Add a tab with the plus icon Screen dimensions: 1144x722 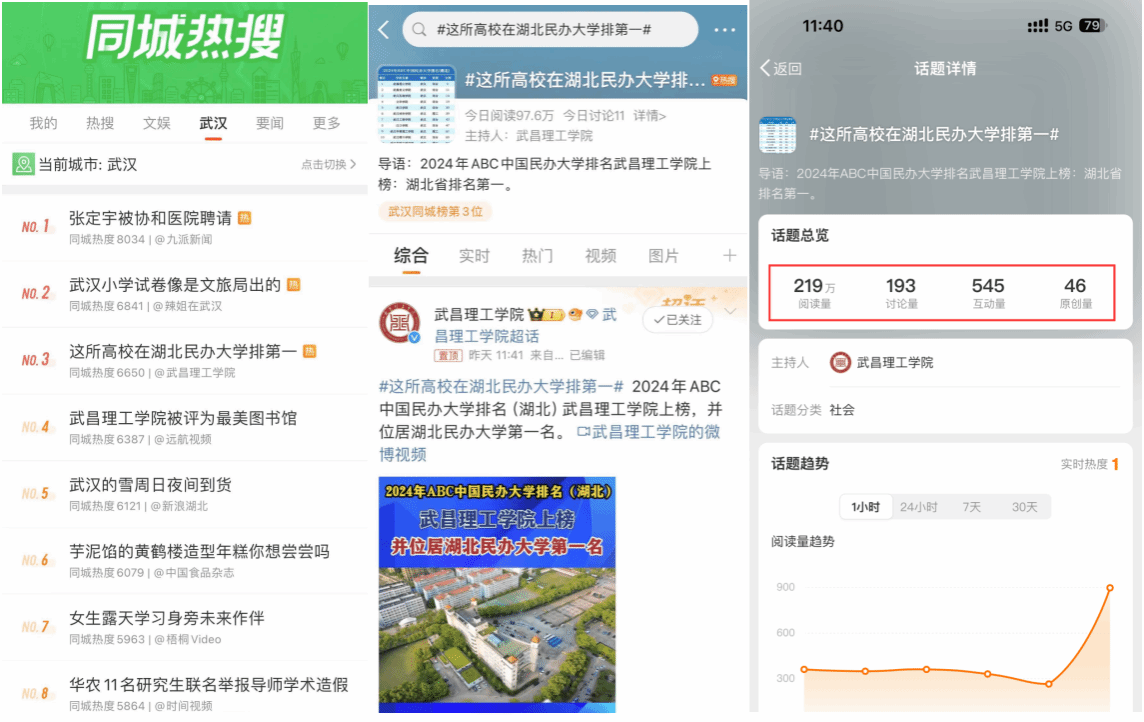pos(730,255)
